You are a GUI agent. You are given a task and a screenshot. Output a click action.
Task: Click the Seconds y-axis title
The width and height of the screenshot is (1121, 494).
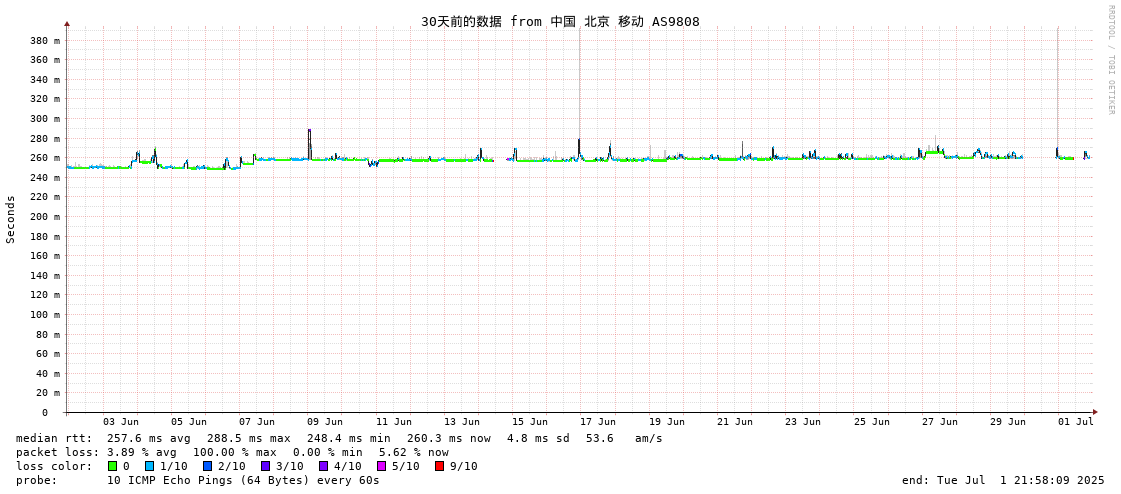[x=11, y=219]
